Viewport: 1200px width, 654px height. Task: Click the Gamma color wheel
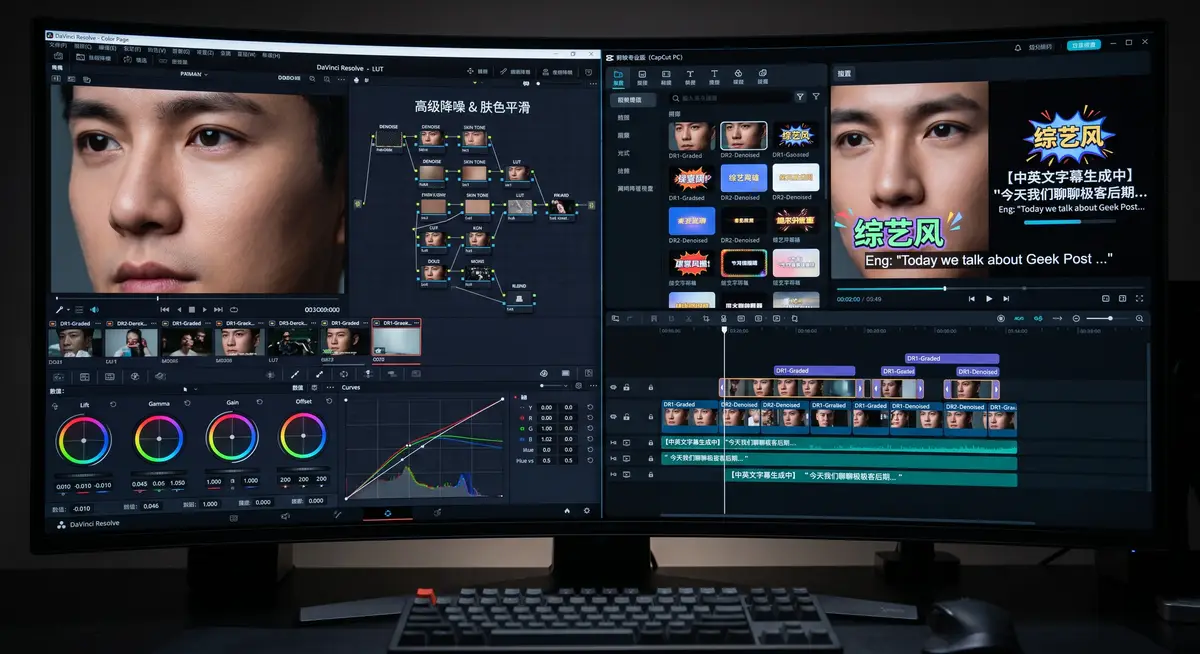(159, 438)
